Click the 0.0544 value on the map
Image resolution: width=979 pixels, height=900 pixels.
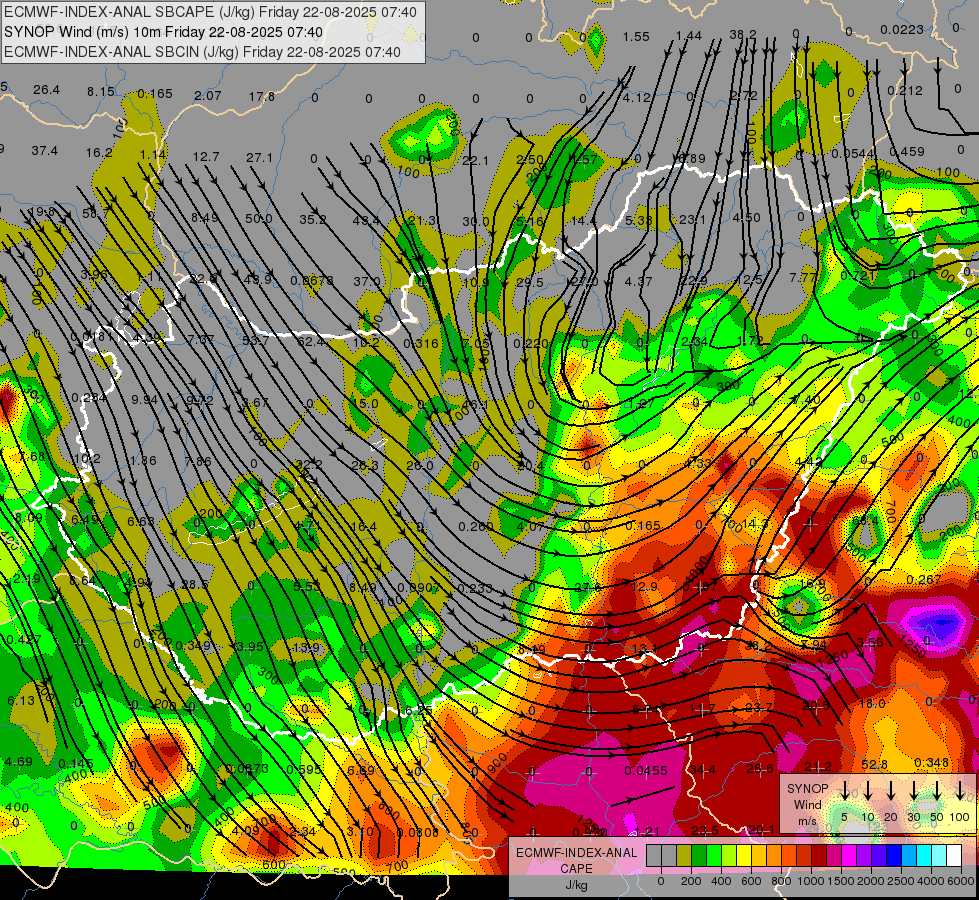(x=852, y=154)
